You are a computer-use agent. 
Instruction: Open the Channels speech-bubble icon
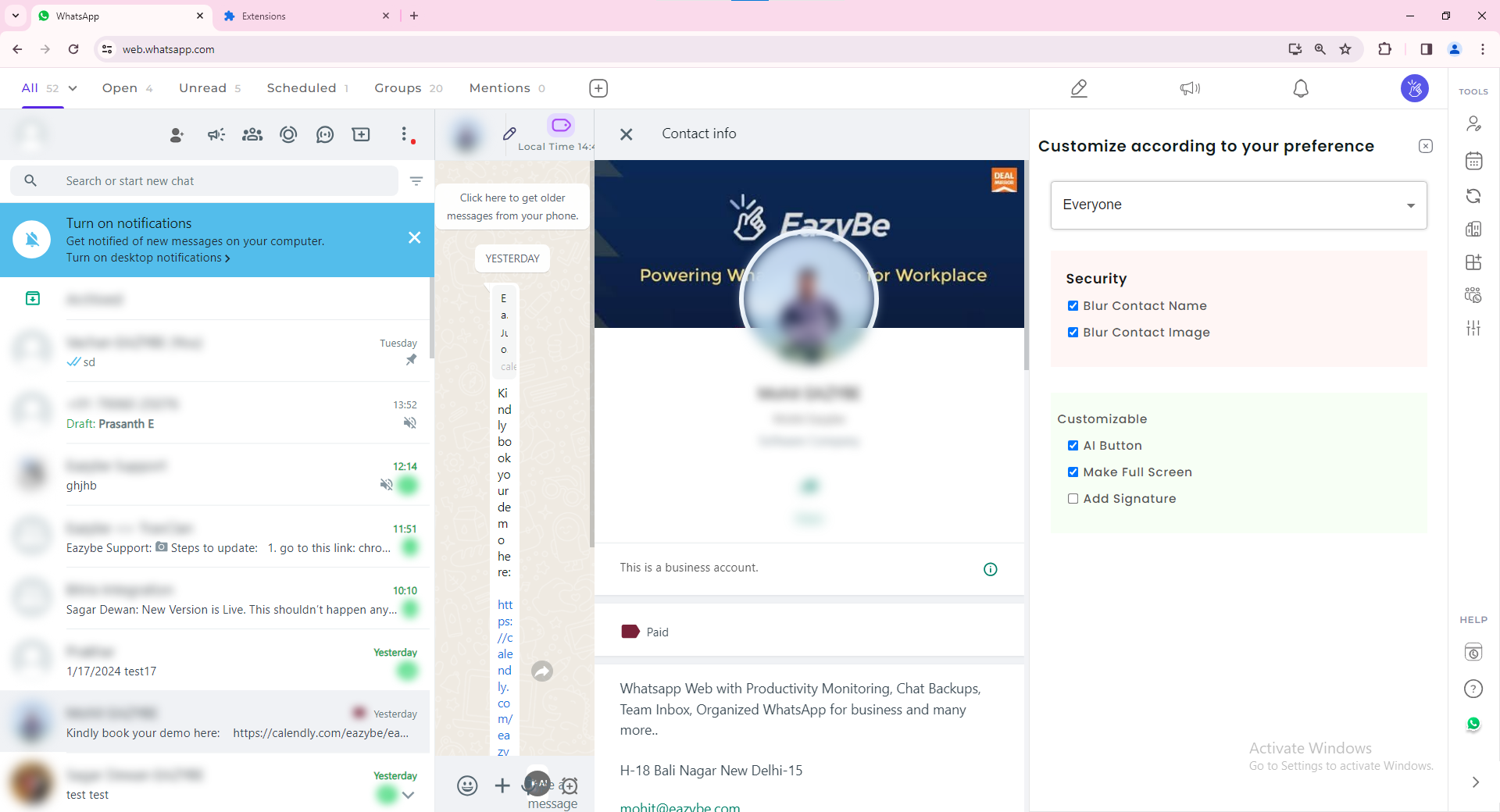coord(325,135)
